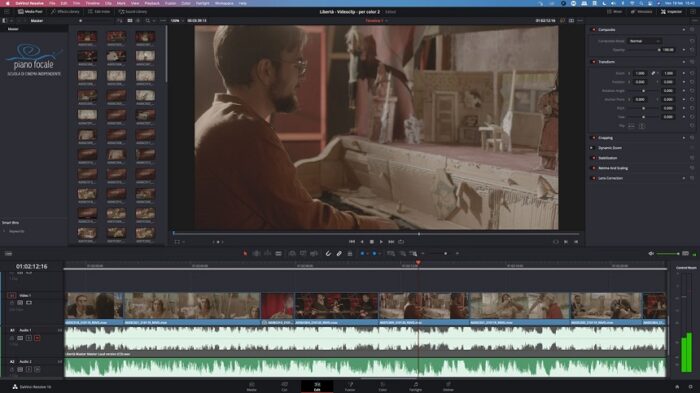
Task: Adjust the Opacity slider in Composite
Action: [644, 50]
